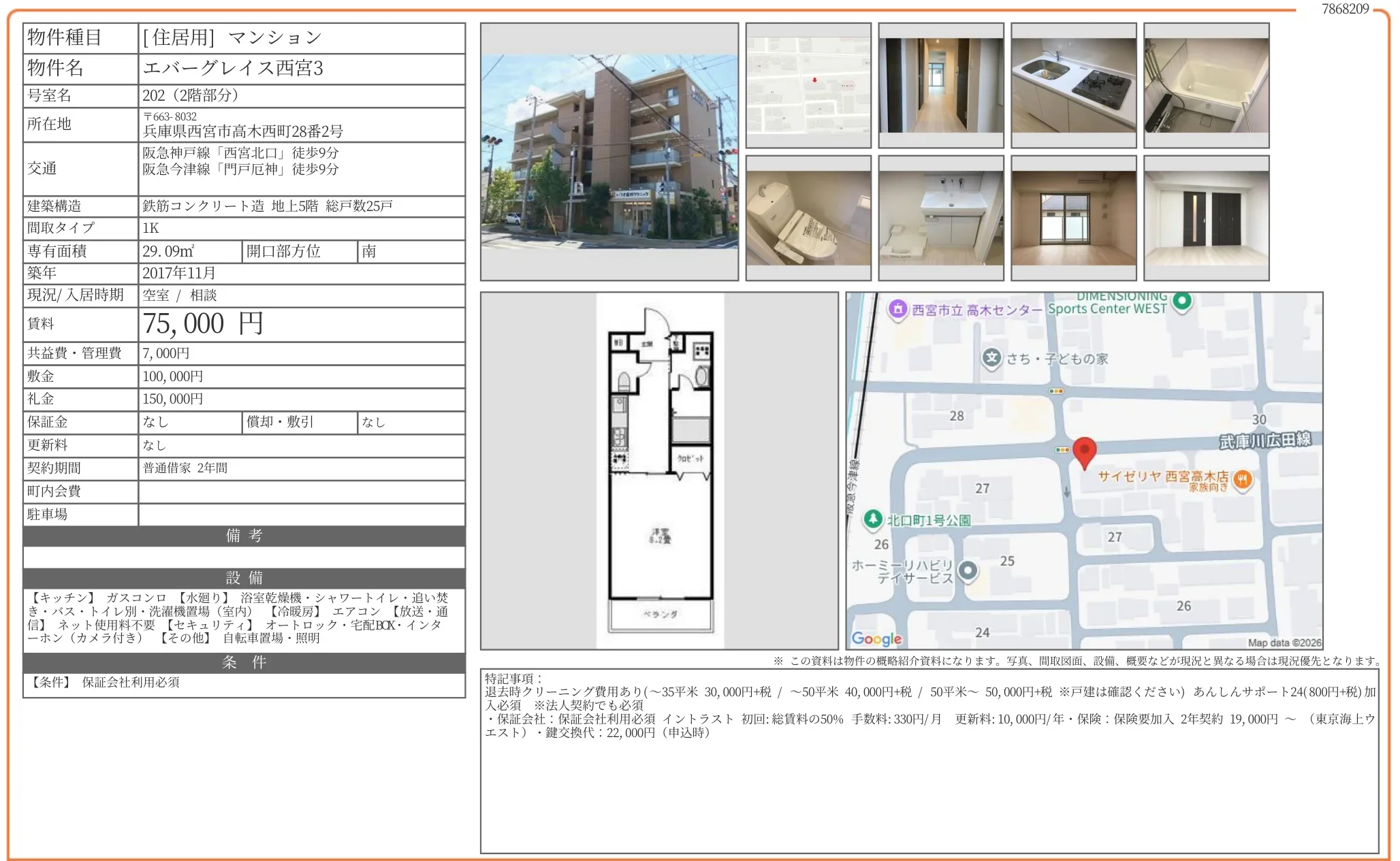The width and height of the screenshot is (1400, 861).
Task: Click the Kitaguchi-cho No.1 Park icon
Action: [872, 519]
